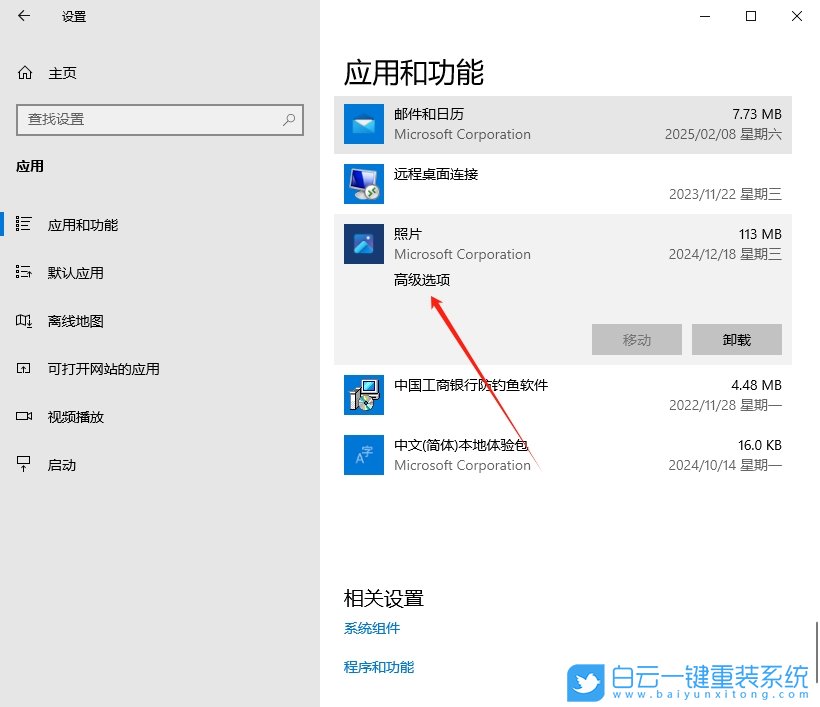820x707 pixels.
Task: Click the back arrow icon
Action: coord(22,16)
